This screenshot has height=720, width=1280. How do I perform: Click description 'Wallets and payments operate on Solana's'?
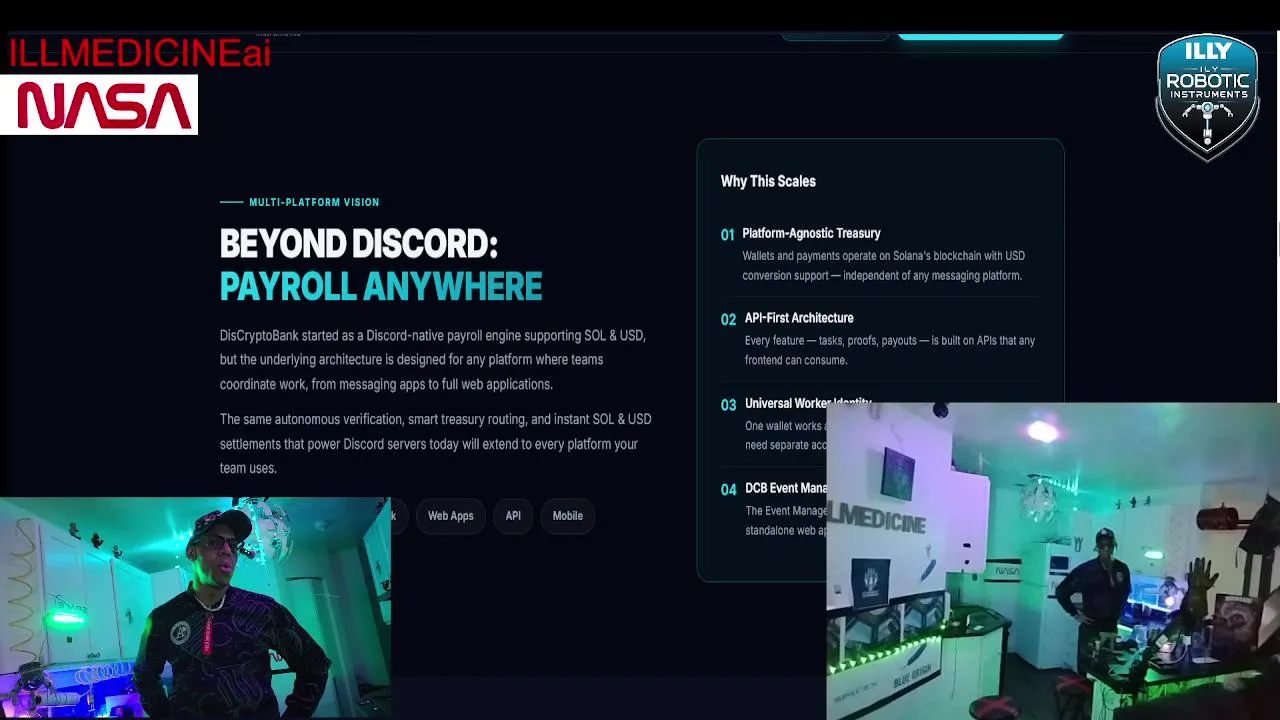883,266
